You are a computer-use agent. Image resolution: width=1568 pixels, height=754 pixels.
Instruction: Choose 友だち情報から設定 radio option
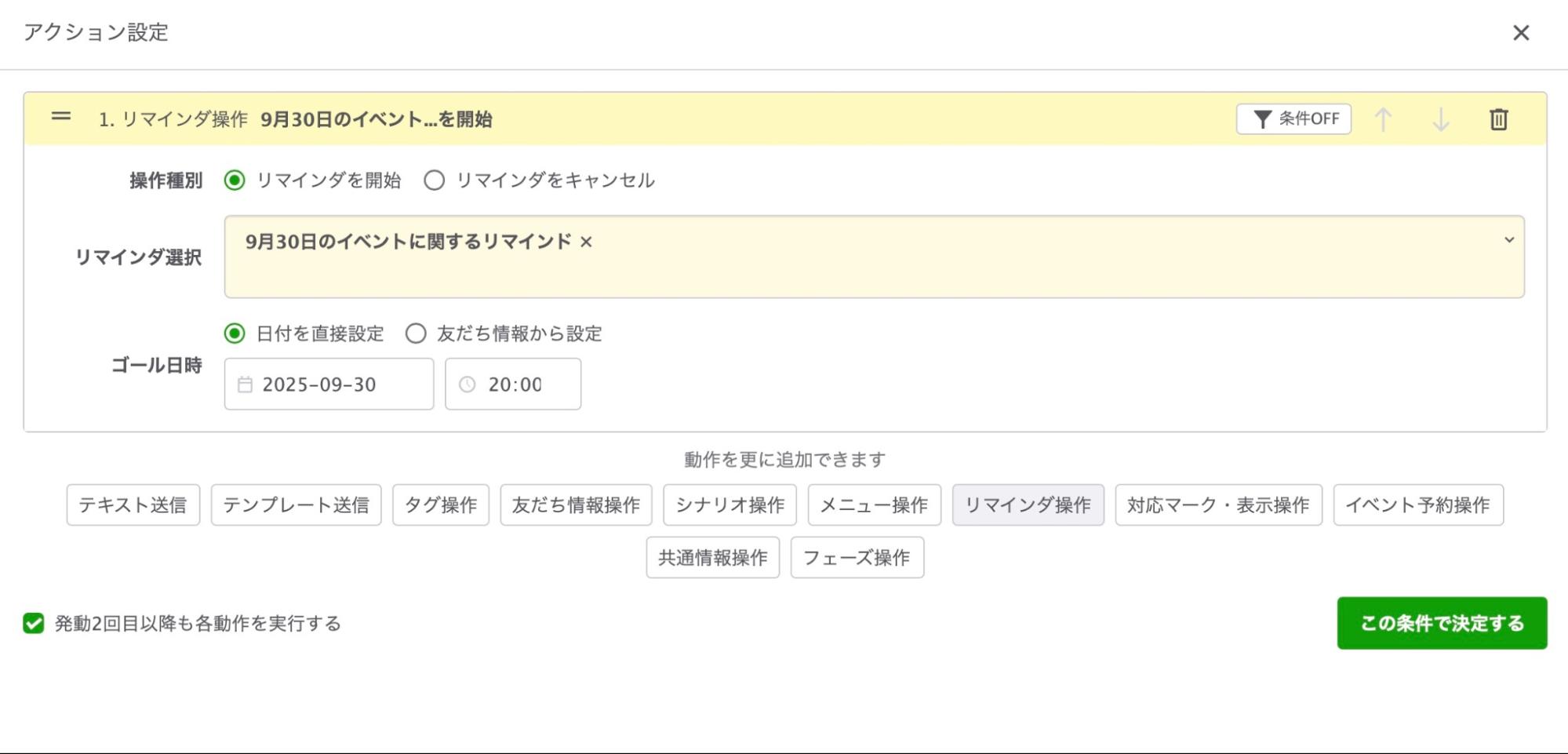pyautogui.click(x=416, y=333)
